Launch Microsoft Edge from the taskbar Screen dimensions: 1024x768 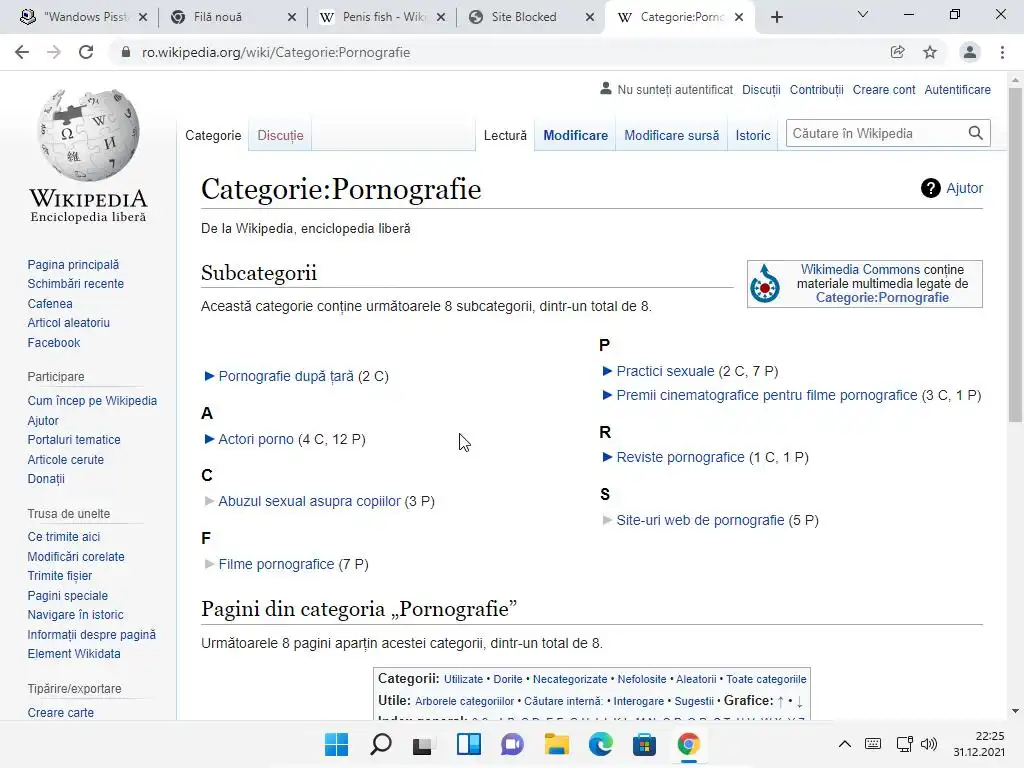tap(601, 744)
